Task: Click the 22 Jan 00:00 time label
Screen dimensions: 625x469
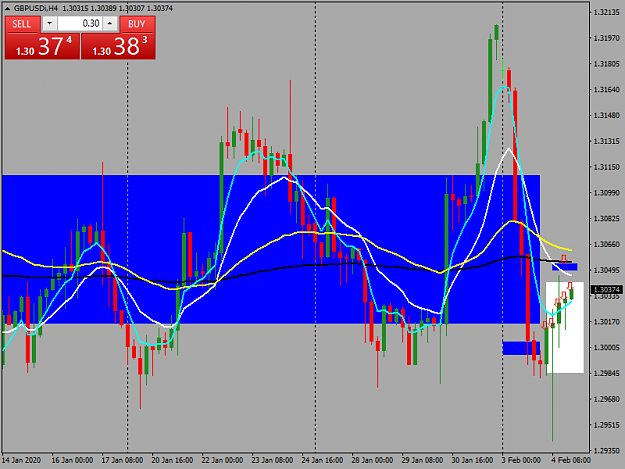Action: pos(222,460)
